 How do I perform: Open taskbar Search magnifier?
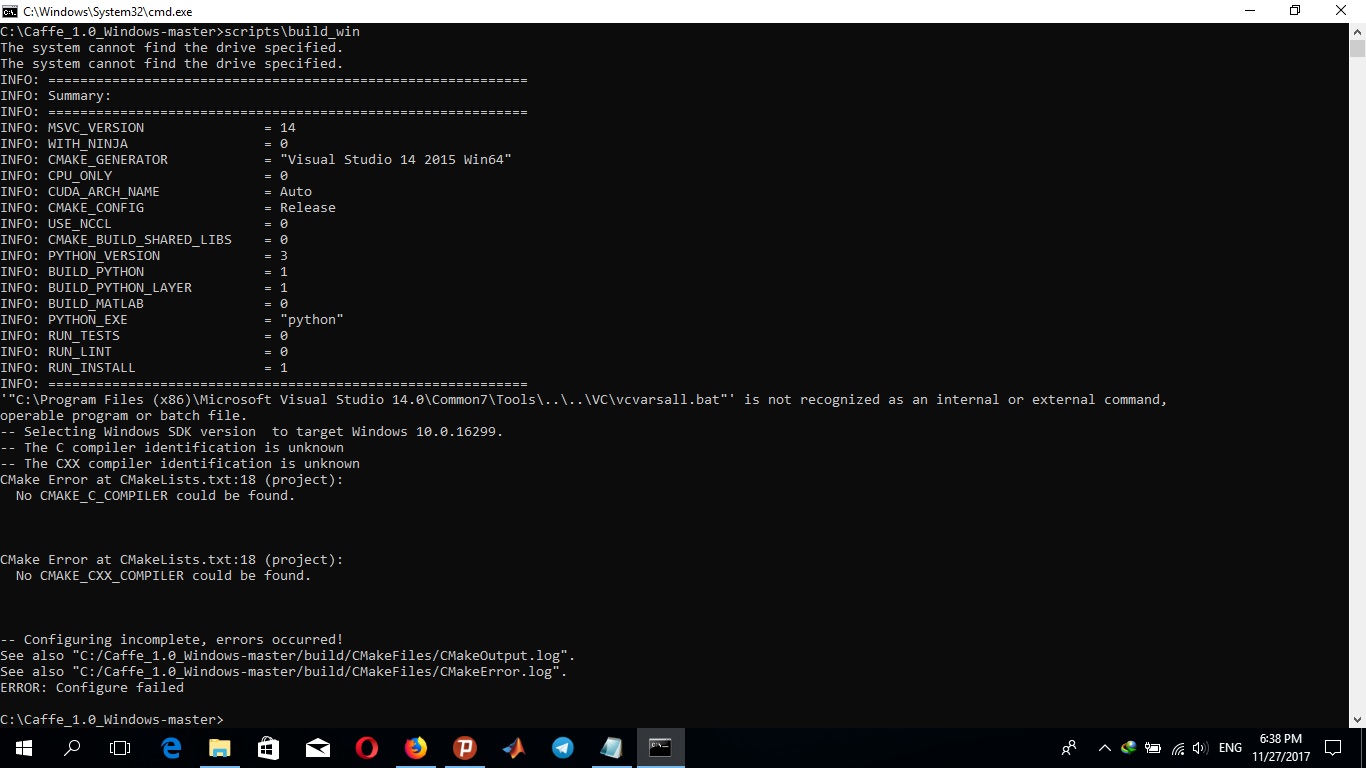click(x=72, y=748)
